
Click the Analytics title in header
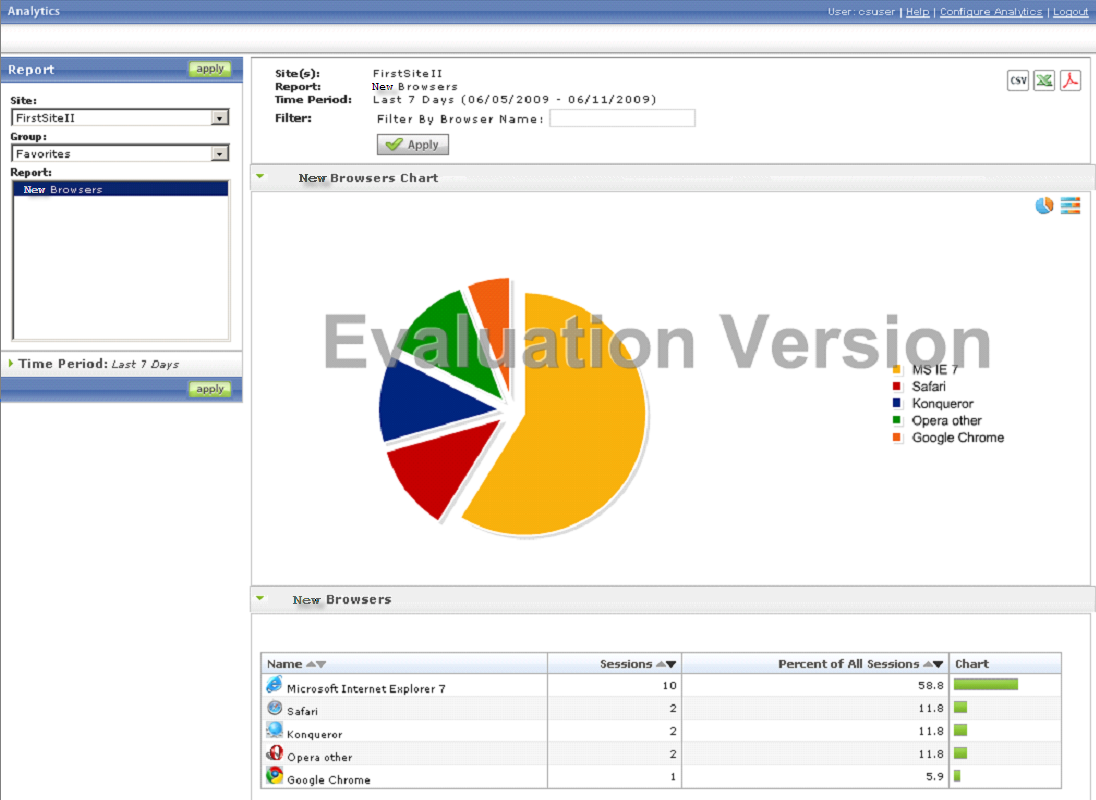(x=34, y=11)
